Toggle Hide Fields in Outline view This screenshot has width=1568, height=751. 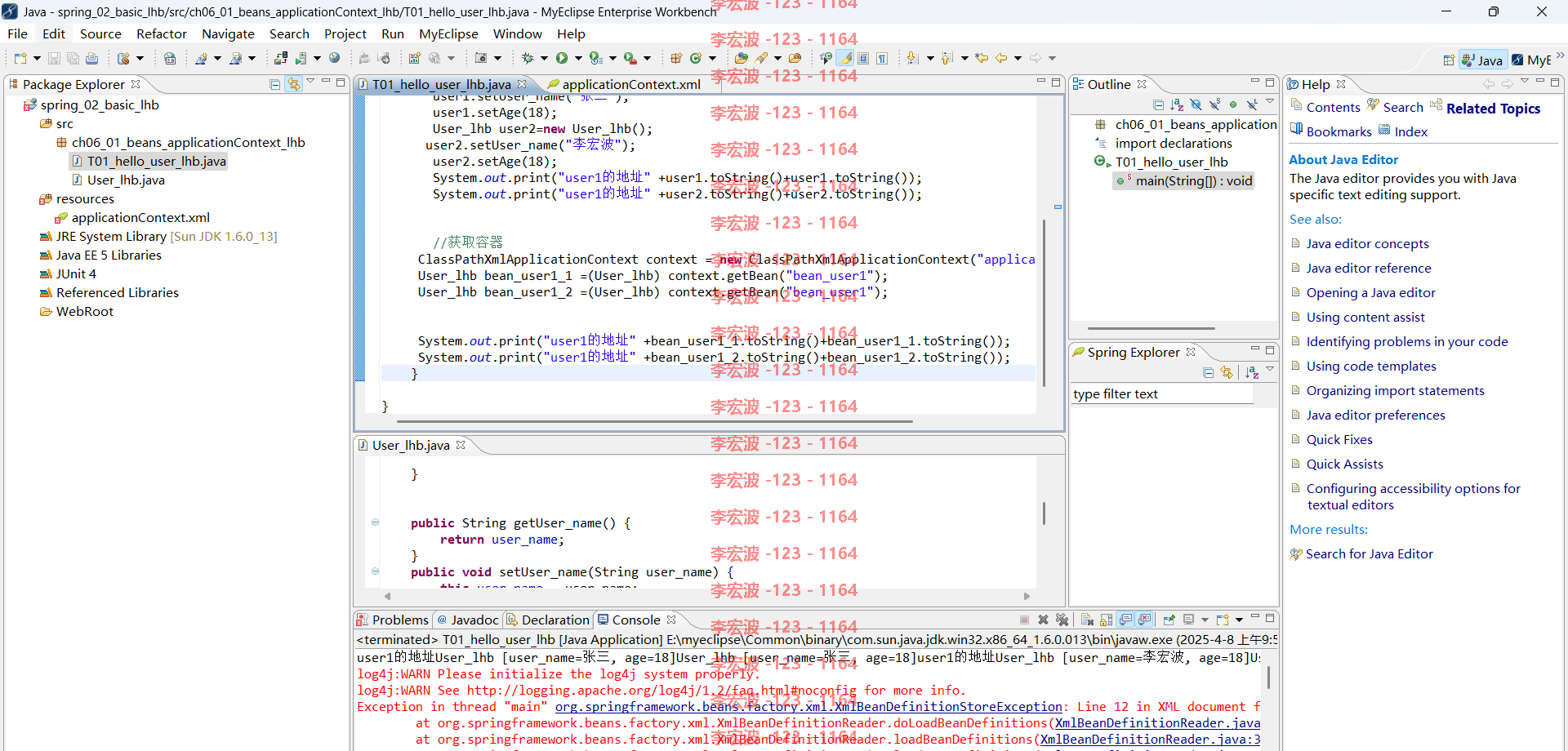point(1196,104)
